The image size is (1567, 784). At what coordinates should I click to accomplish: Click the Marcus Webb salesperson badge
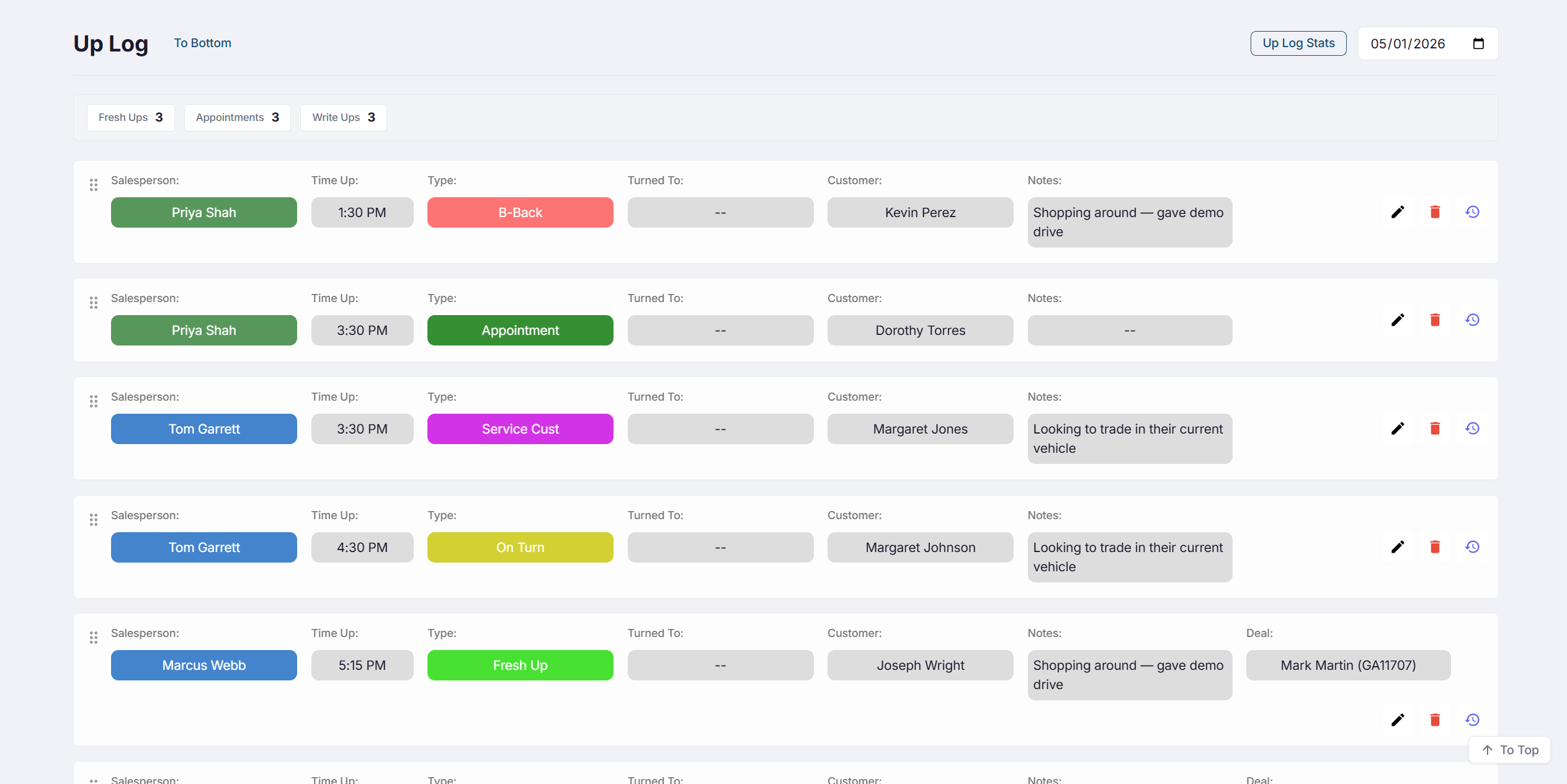click(204, 666)
